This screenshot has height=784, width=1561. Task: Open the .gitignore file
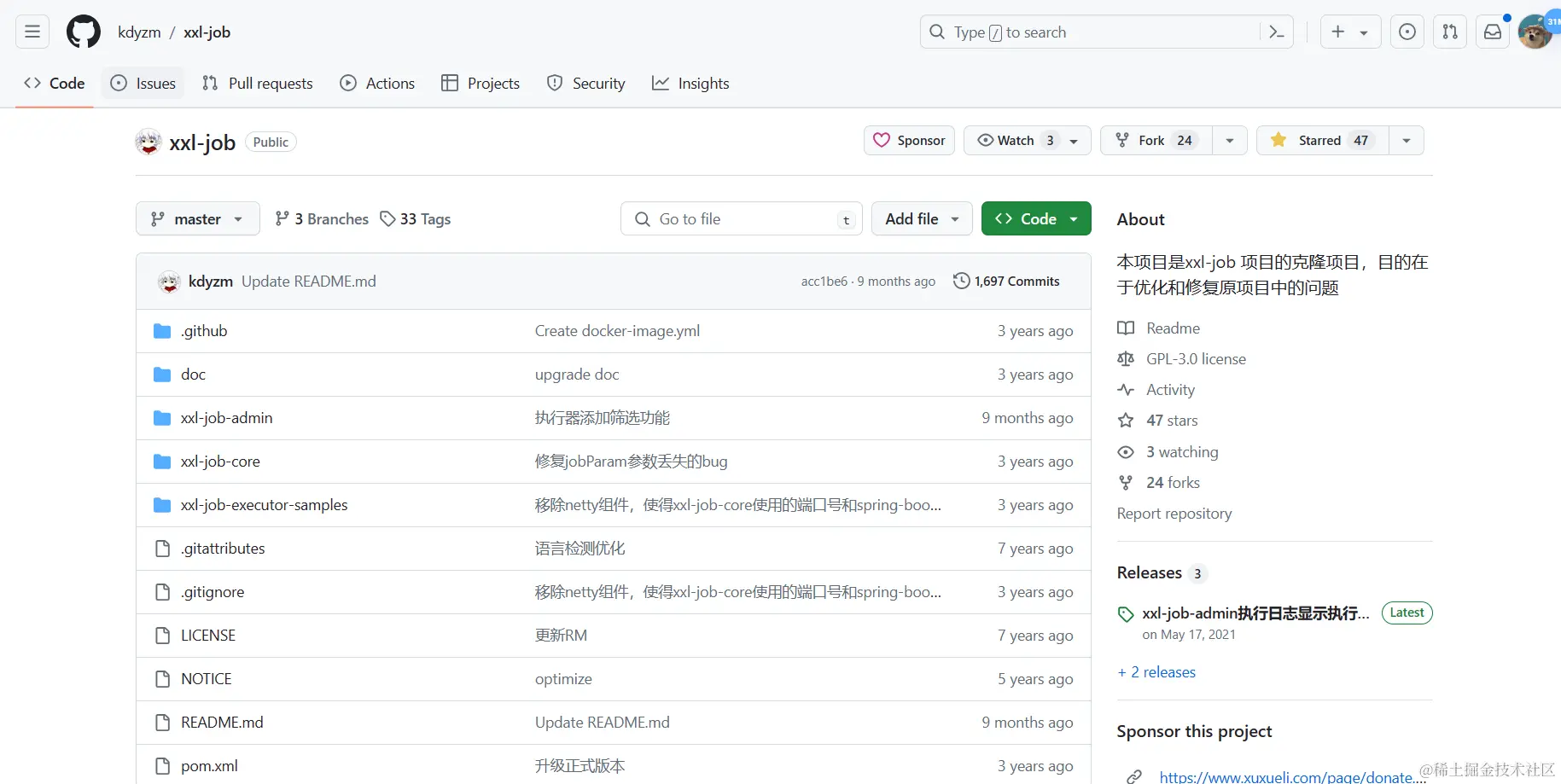click(x=213, y=592)
